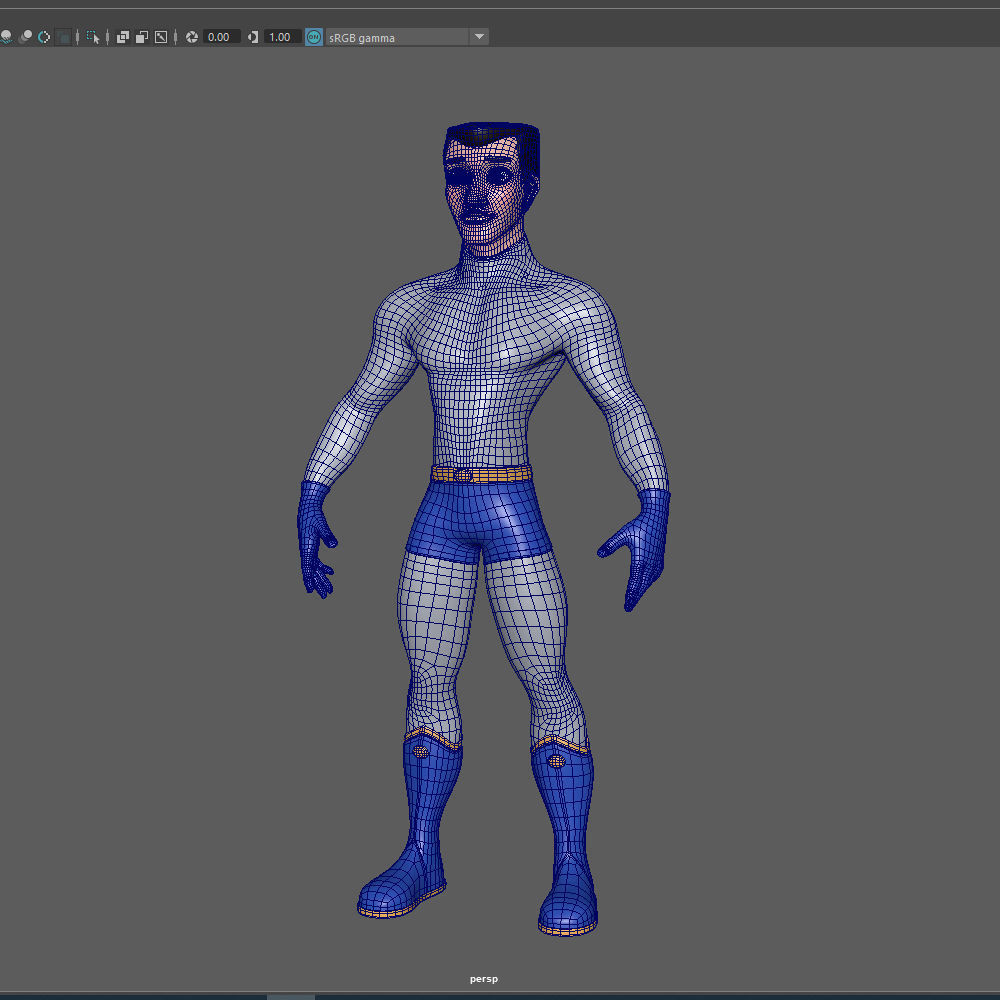Select the character's yellow belt mesh
This screenshot has width=1000, height=1000.
point(481,474)
